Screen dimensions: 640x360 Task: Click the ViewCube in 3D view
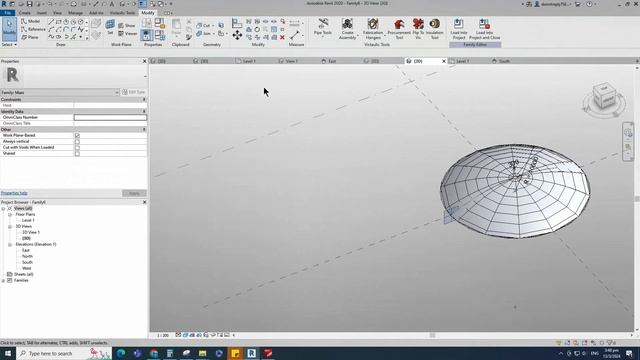[x=604, y=96]
